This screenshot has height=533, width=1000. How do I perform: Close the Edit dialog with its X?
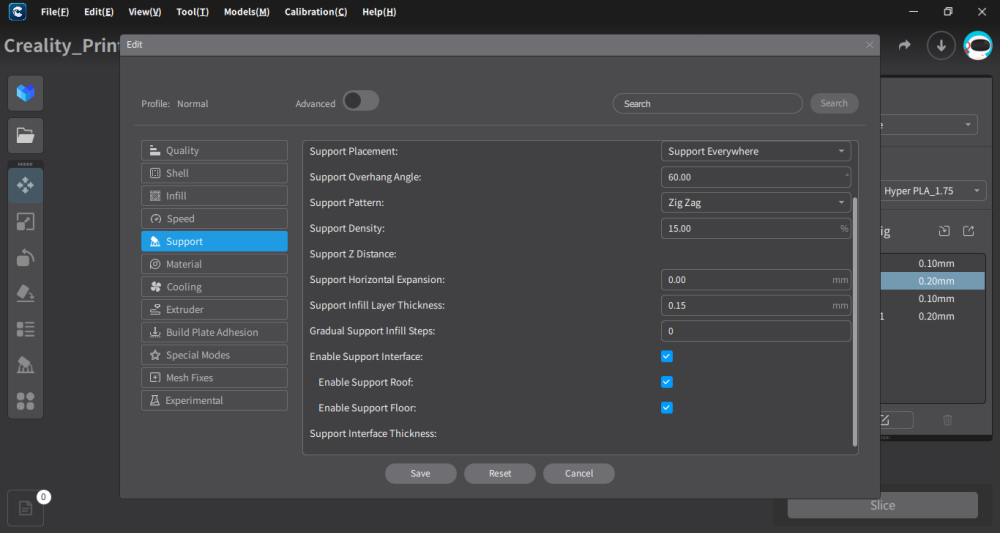tap(869, 45)
